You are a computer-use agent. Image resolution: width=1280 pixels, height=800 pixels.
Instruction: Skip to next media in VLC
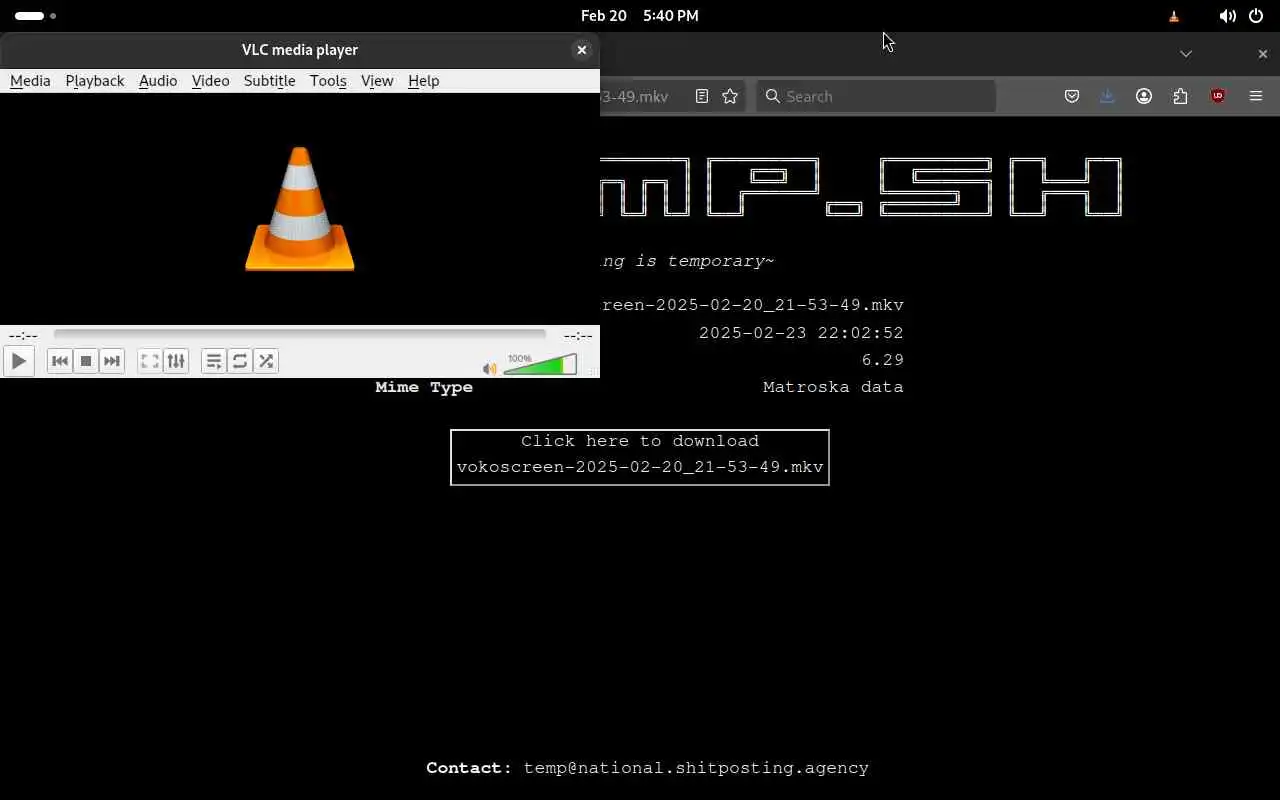click(x=112, y=361)
